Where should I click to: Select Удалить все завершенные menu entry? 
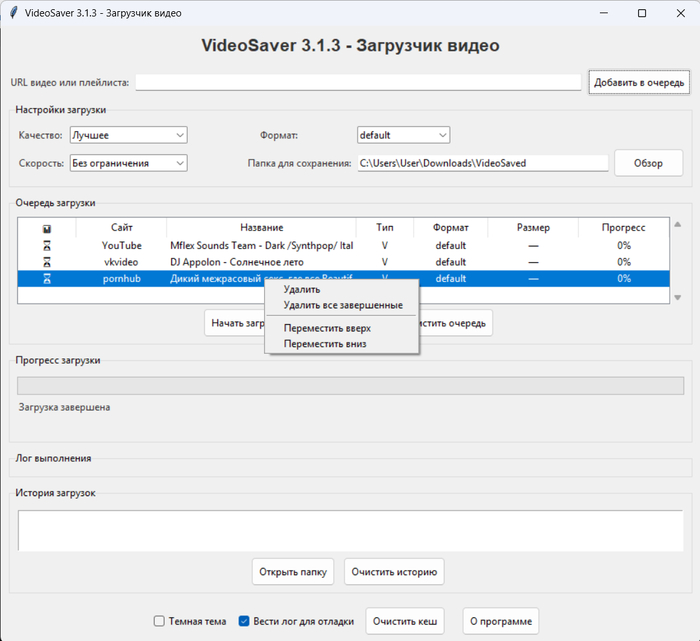point(342,305)
